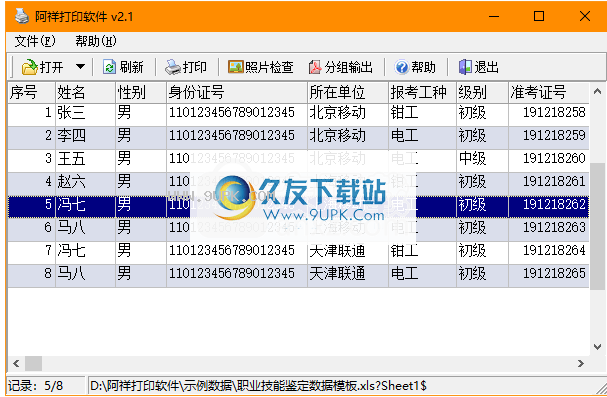
Task: Click the 打印 print toolbar button
Action: pyautogui.click(x=186, y=67)
